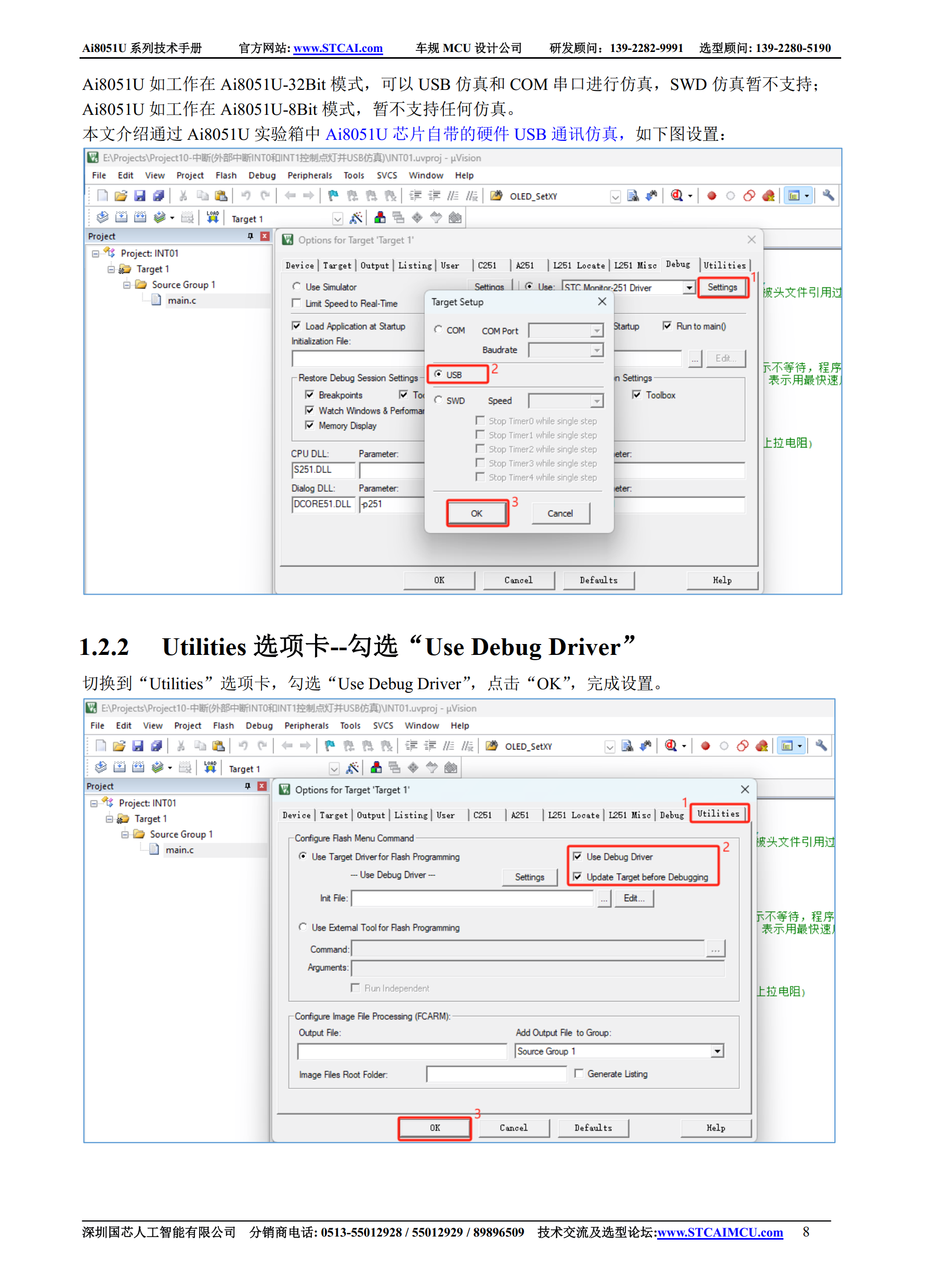Click New file icon in upper µVision toolbar

pos(102,196)
